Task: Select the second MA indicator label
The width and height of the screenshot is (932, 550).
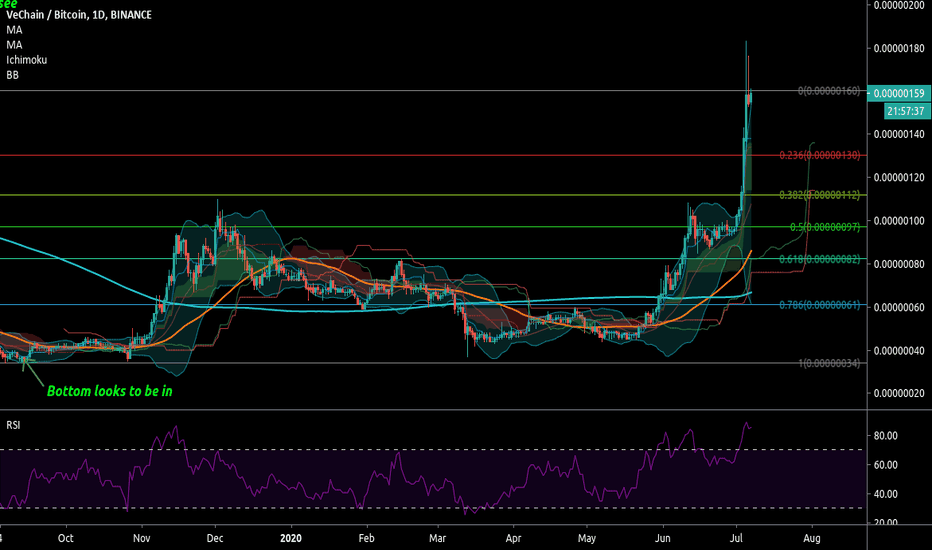Action: point(14,45)
